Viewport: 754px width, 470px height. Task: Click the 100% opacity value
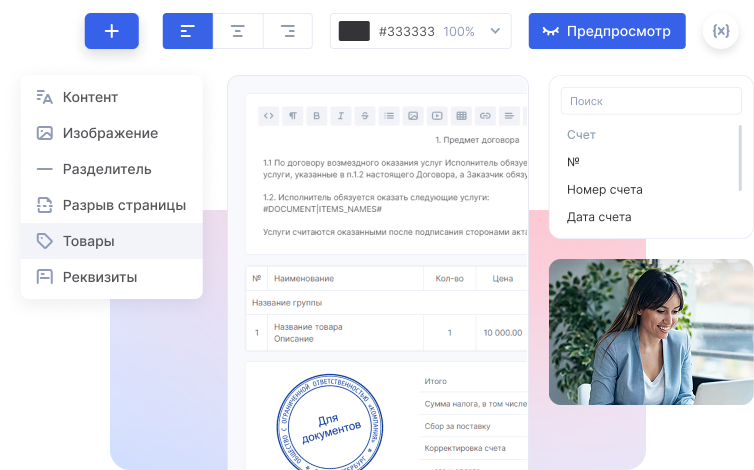[459, 32]
